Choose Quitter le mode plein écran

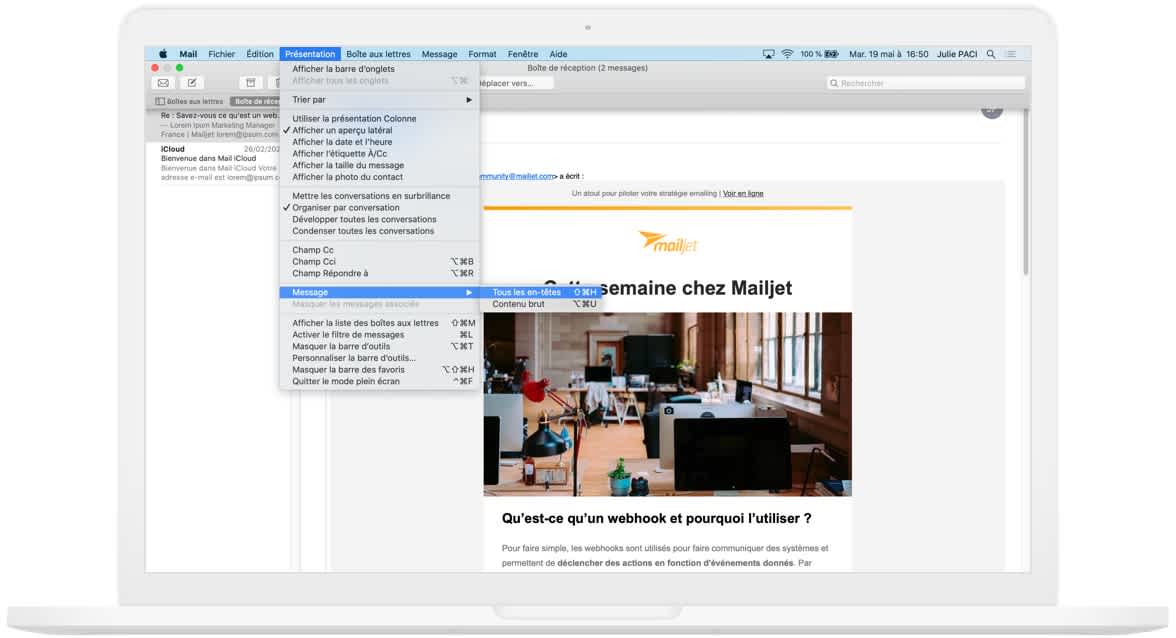[379, 382]
